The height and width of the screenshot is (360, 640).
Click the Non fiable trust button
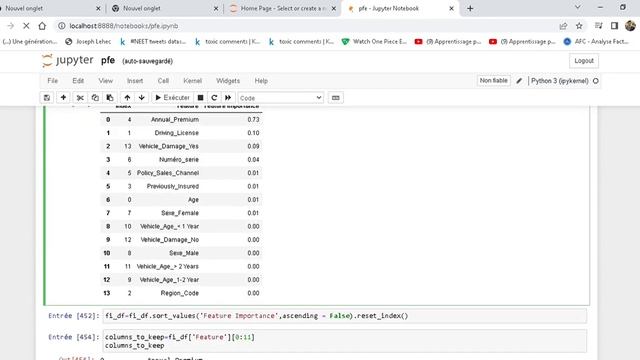[493, 81]
